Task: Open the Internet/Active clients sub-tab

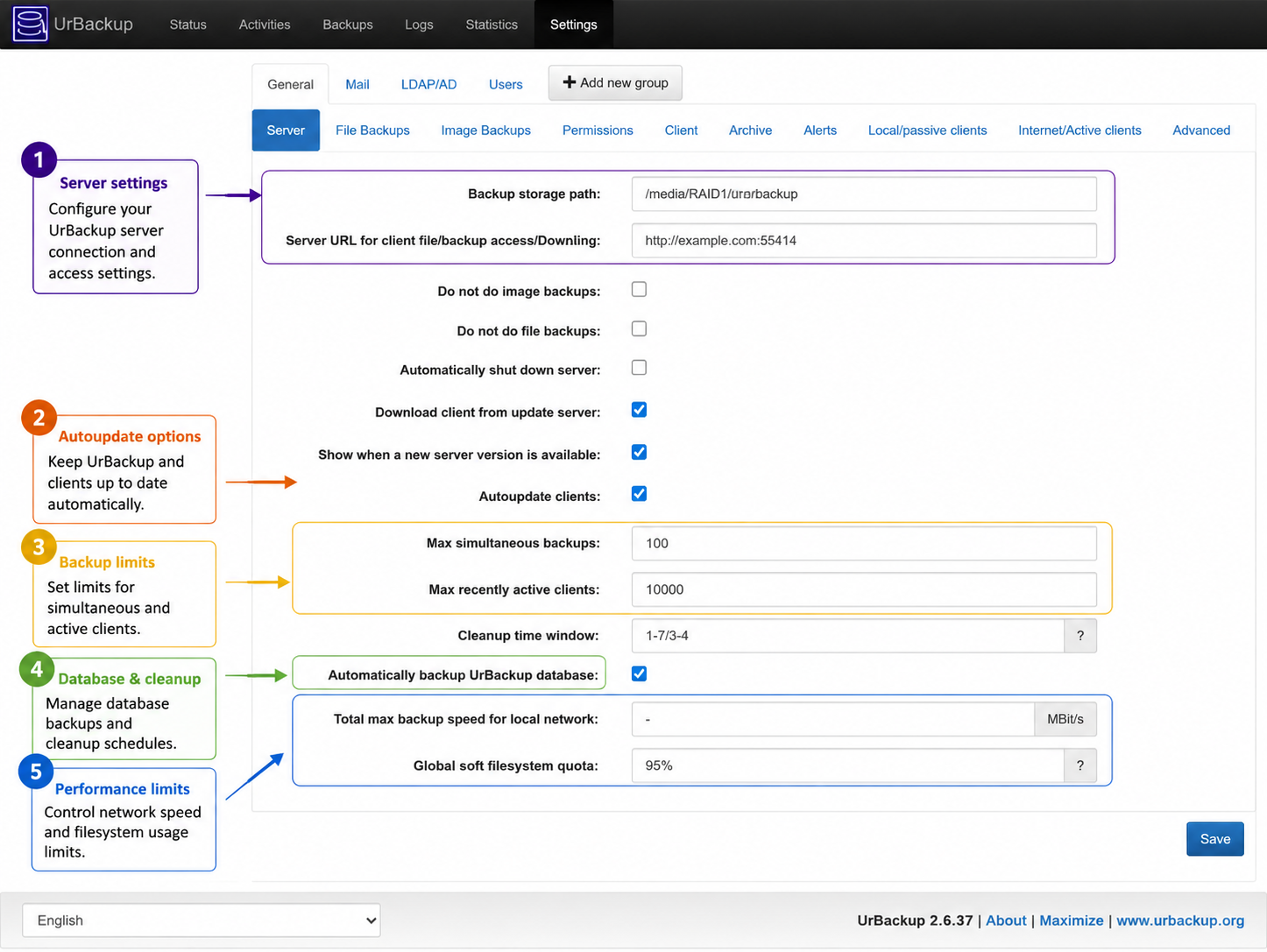Action: pyautogui.click(x=1079, y=130)
